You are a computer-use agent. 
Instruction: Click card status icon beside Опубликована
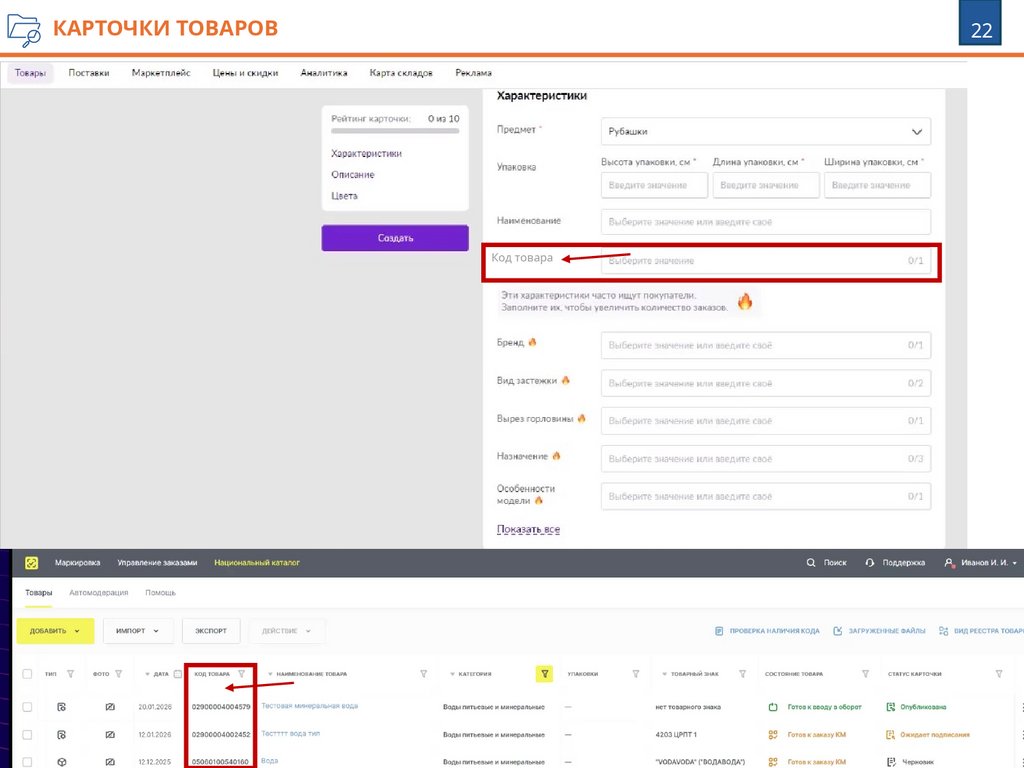(x=890, y=707)
